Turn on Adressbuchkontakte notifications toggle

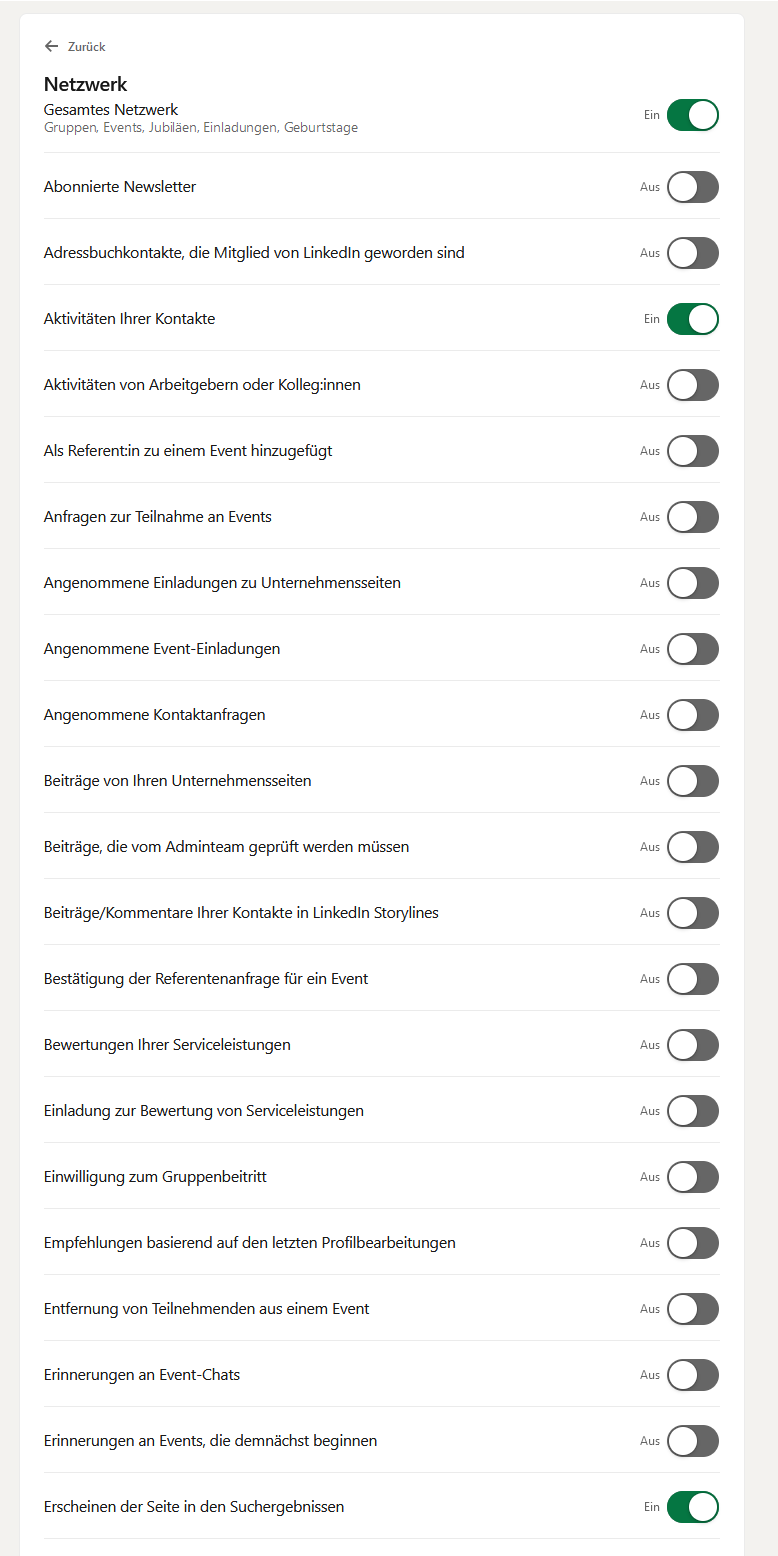pyautogui.click(x=692, y=253)
